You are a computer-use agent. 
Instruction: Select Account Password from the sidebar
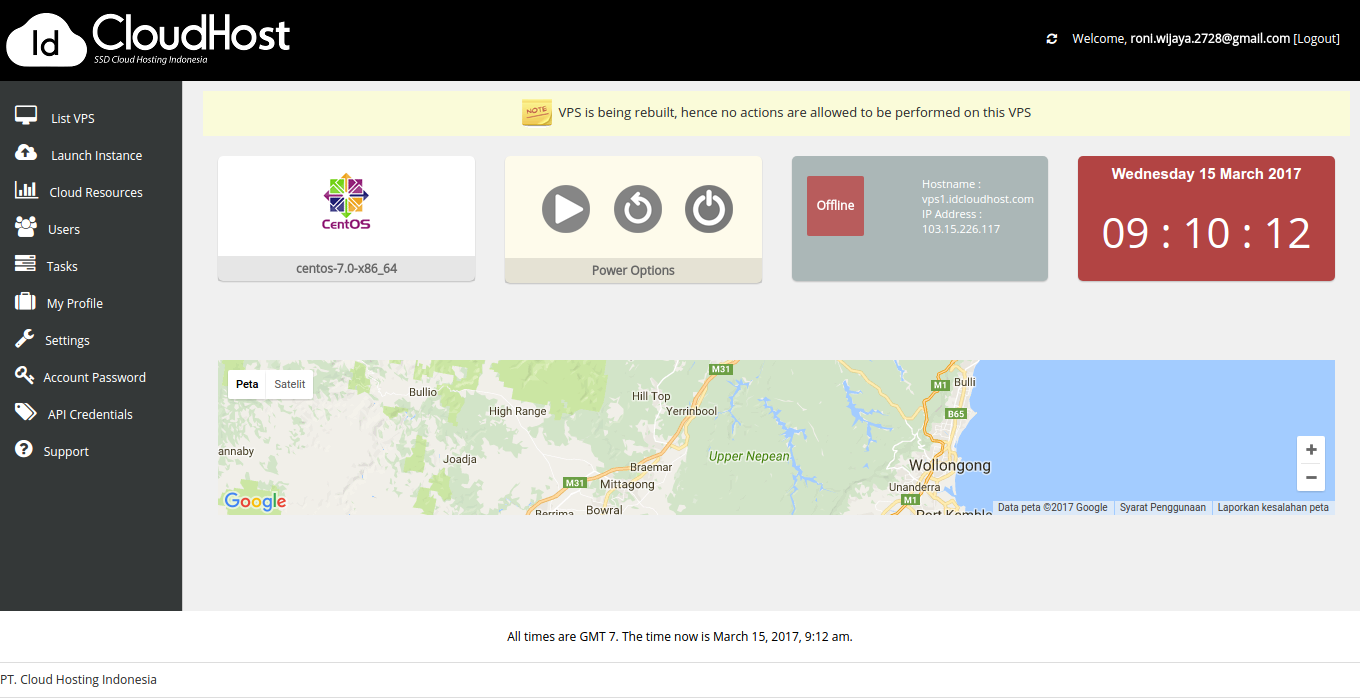[x=95, y=376]
